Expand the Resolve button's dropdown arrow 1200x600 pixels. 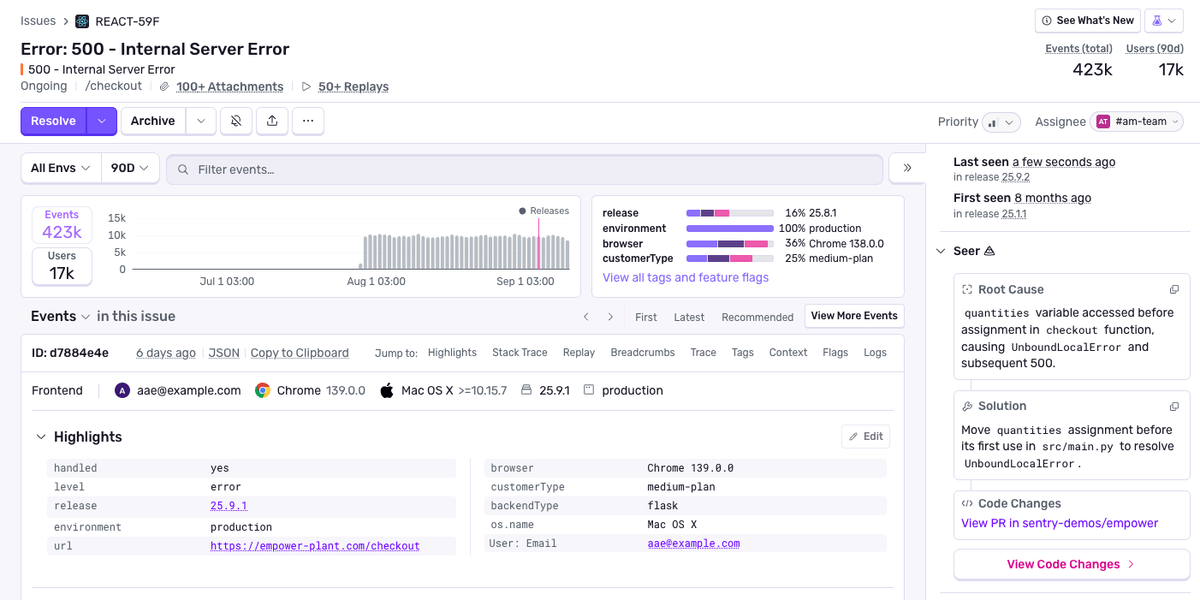[100, 121]
